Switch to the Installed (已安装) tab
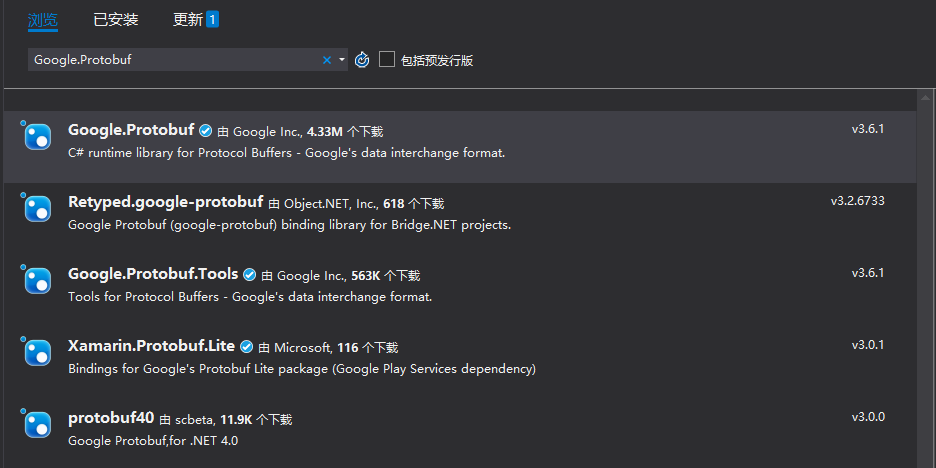The image size is (936, 468). point(116,20)
